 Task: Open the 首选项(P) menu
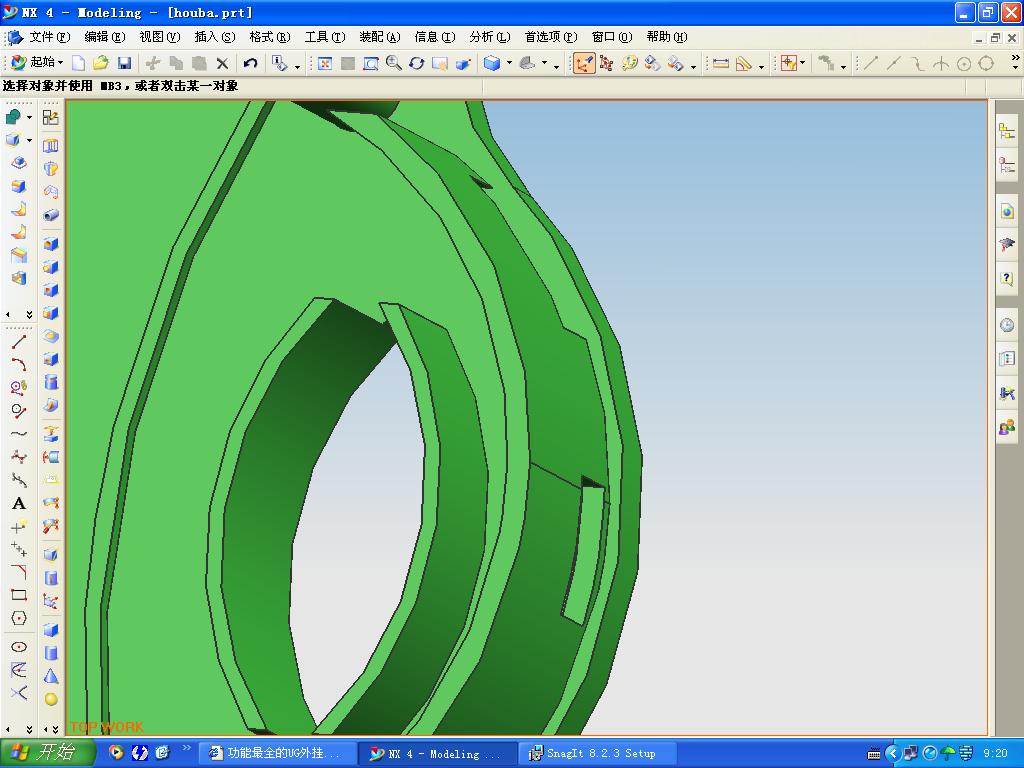click(x=551, y=37)
